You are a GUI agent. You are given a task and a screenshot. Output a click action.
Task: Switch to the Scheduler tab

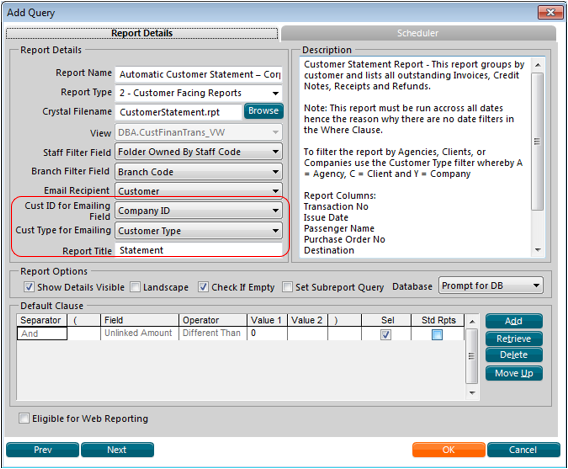[418, 33]
